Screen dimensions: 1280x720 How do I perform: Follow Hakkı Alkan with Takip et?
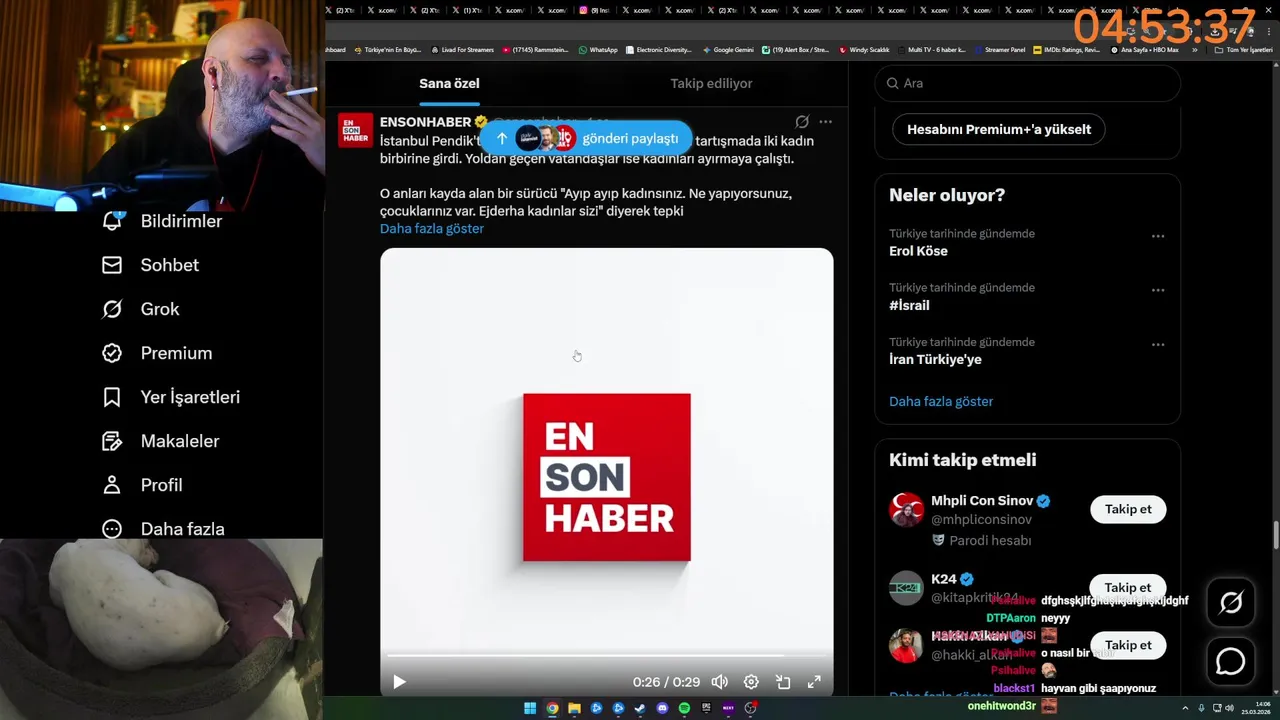point(1128,645)
